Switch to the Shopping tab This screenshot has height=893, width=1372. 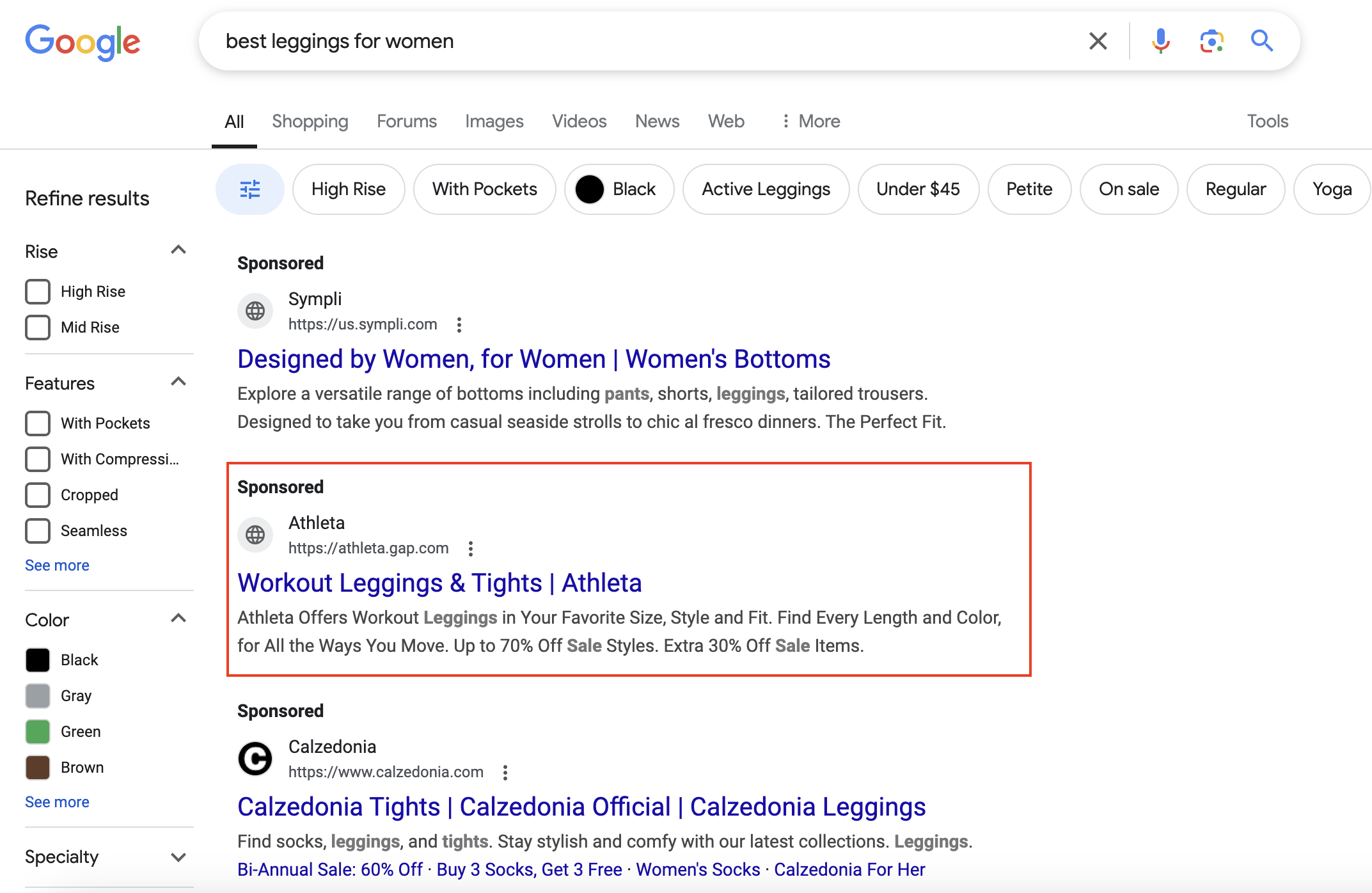(310, 121)
